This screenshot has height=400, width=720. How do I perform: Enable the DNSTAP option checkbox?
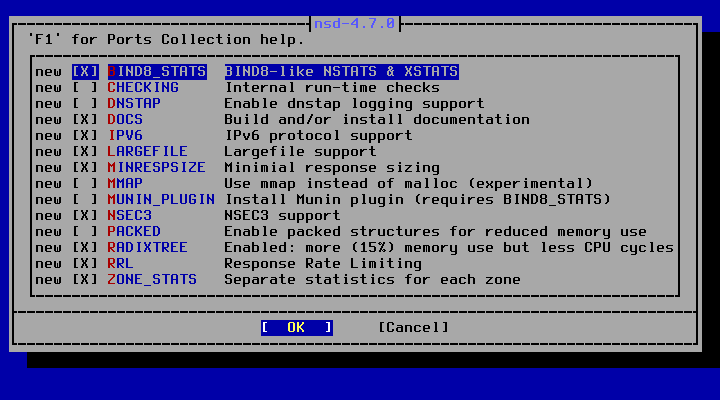(85, 104)
